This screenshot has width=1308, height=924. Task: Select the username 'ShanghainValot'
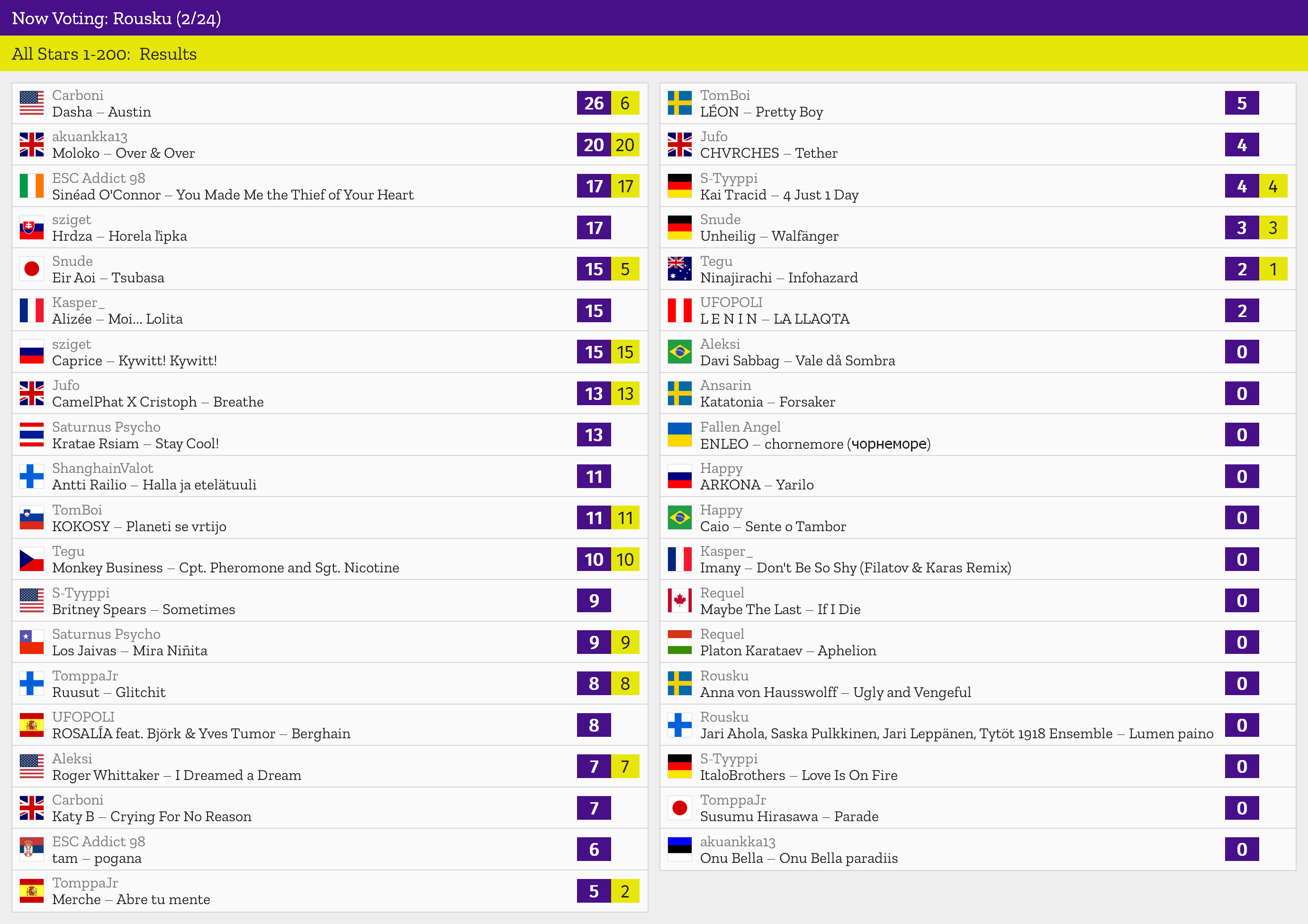pos(102,468)
